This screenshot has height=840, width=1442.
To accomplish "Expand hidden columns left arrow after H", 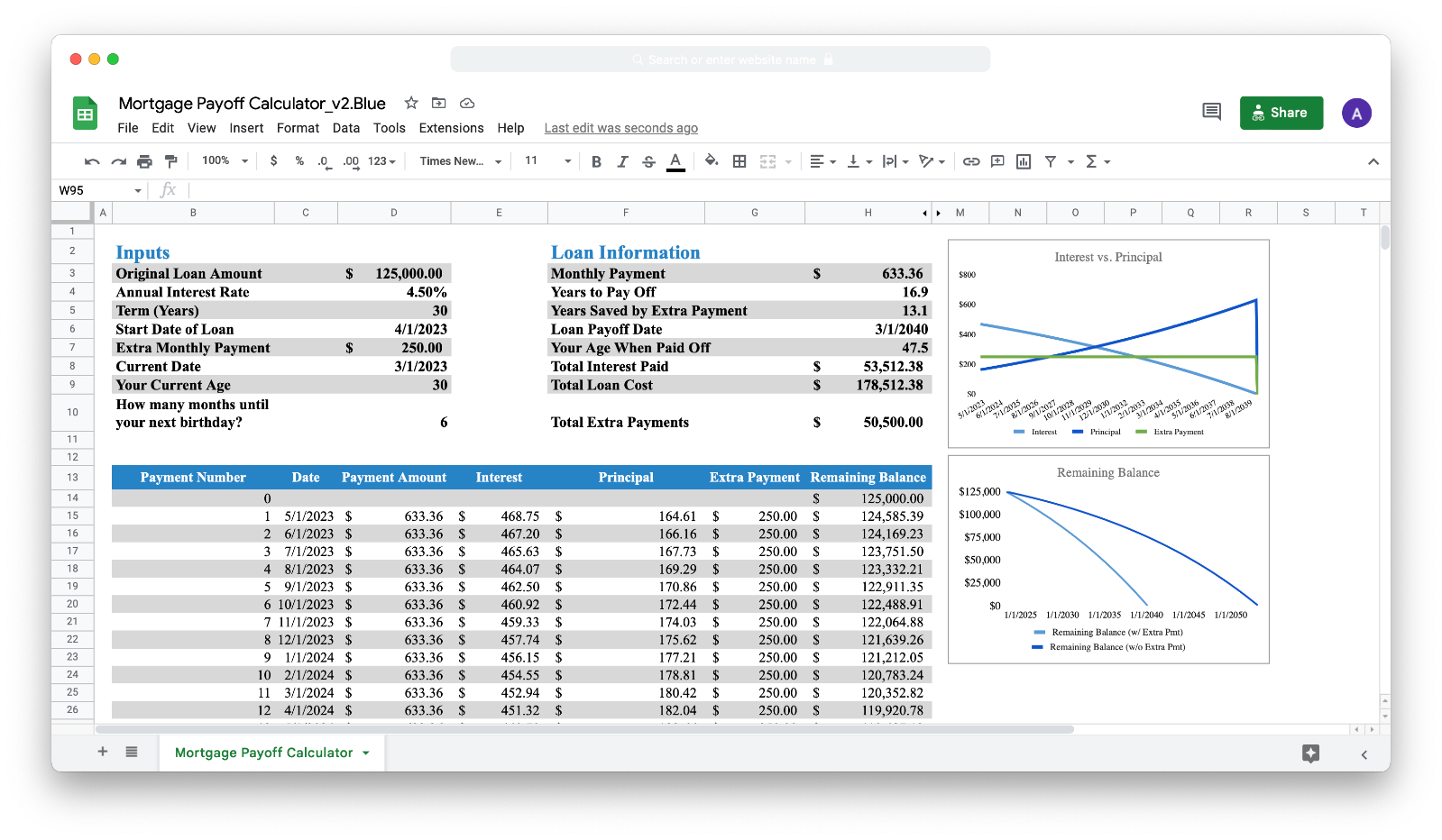I will click(924, 214).
